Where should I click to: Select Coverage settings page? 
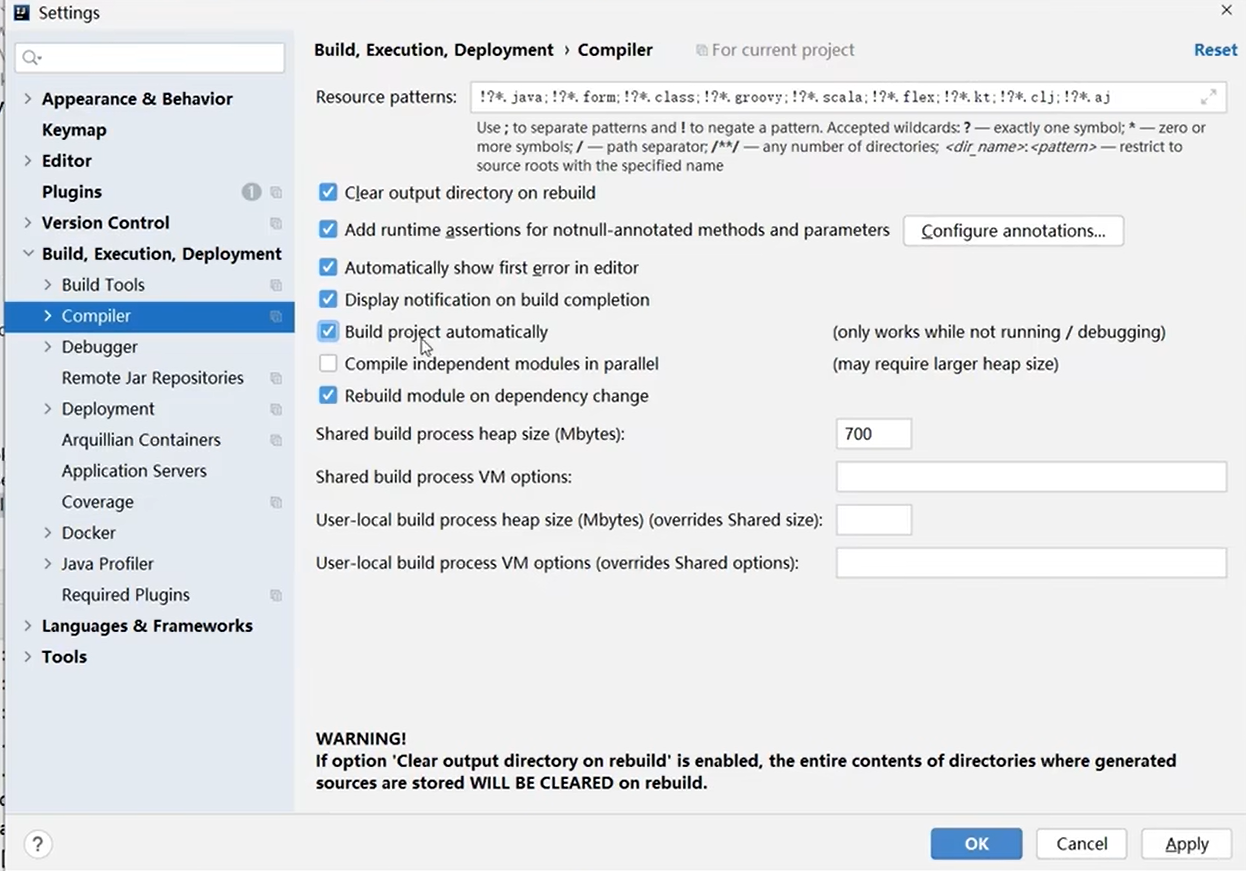point(97,502)
